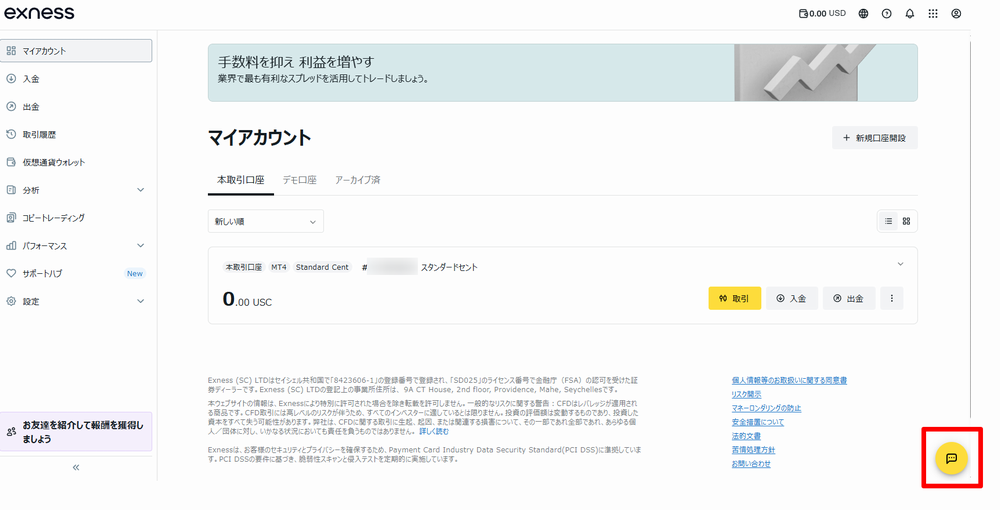Switch accounts to list view
This screenshot has width=1000, height=510.
point(888,221)
